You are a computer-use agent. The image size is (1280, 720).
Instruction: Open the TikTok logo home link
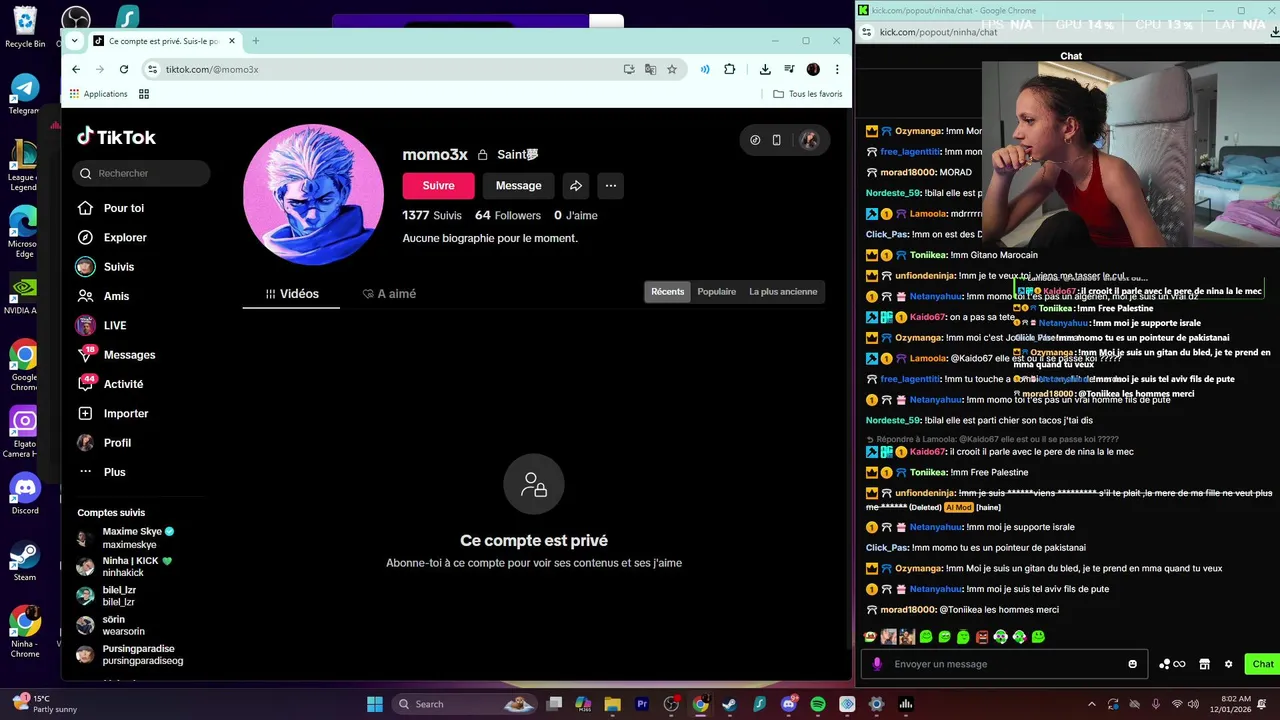tap(117, 137)
